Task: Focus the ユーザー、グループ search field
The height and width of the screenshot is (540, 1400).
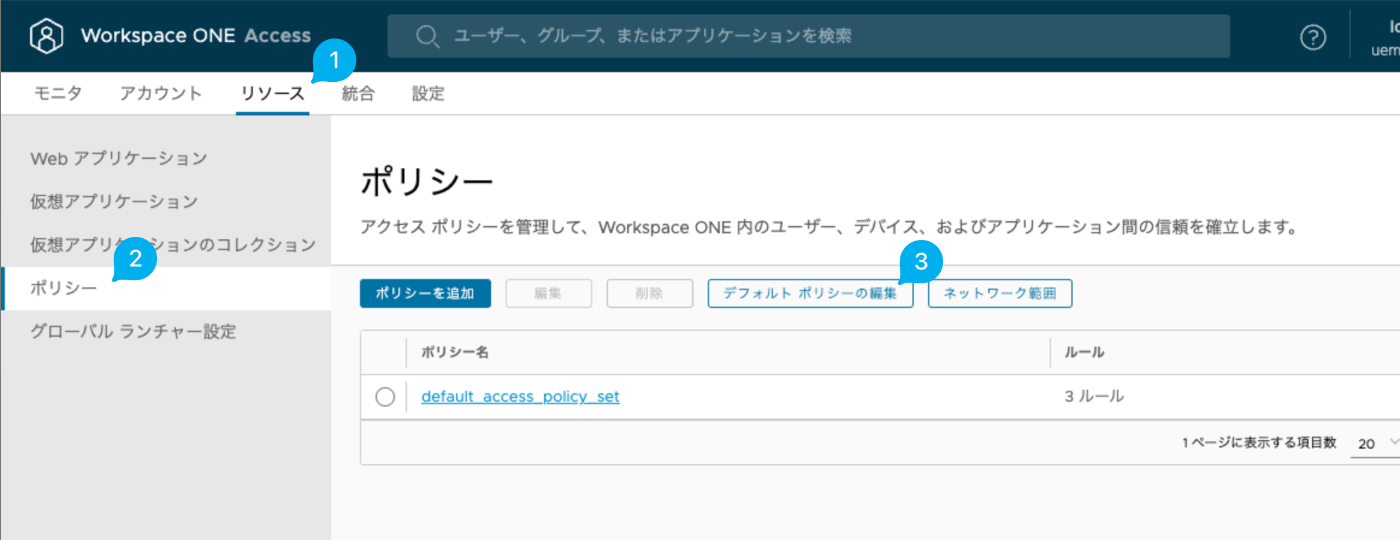Action: point(809,36)
